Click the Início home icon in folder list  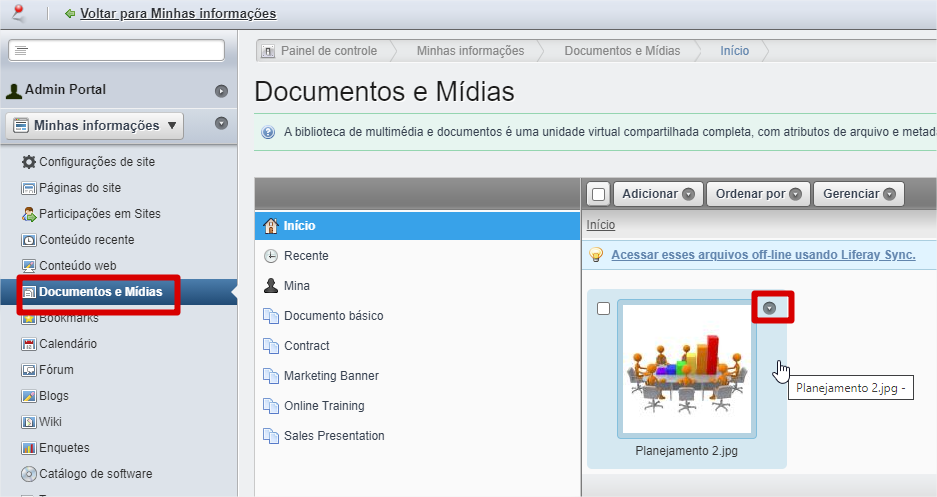tap(270, 226)
